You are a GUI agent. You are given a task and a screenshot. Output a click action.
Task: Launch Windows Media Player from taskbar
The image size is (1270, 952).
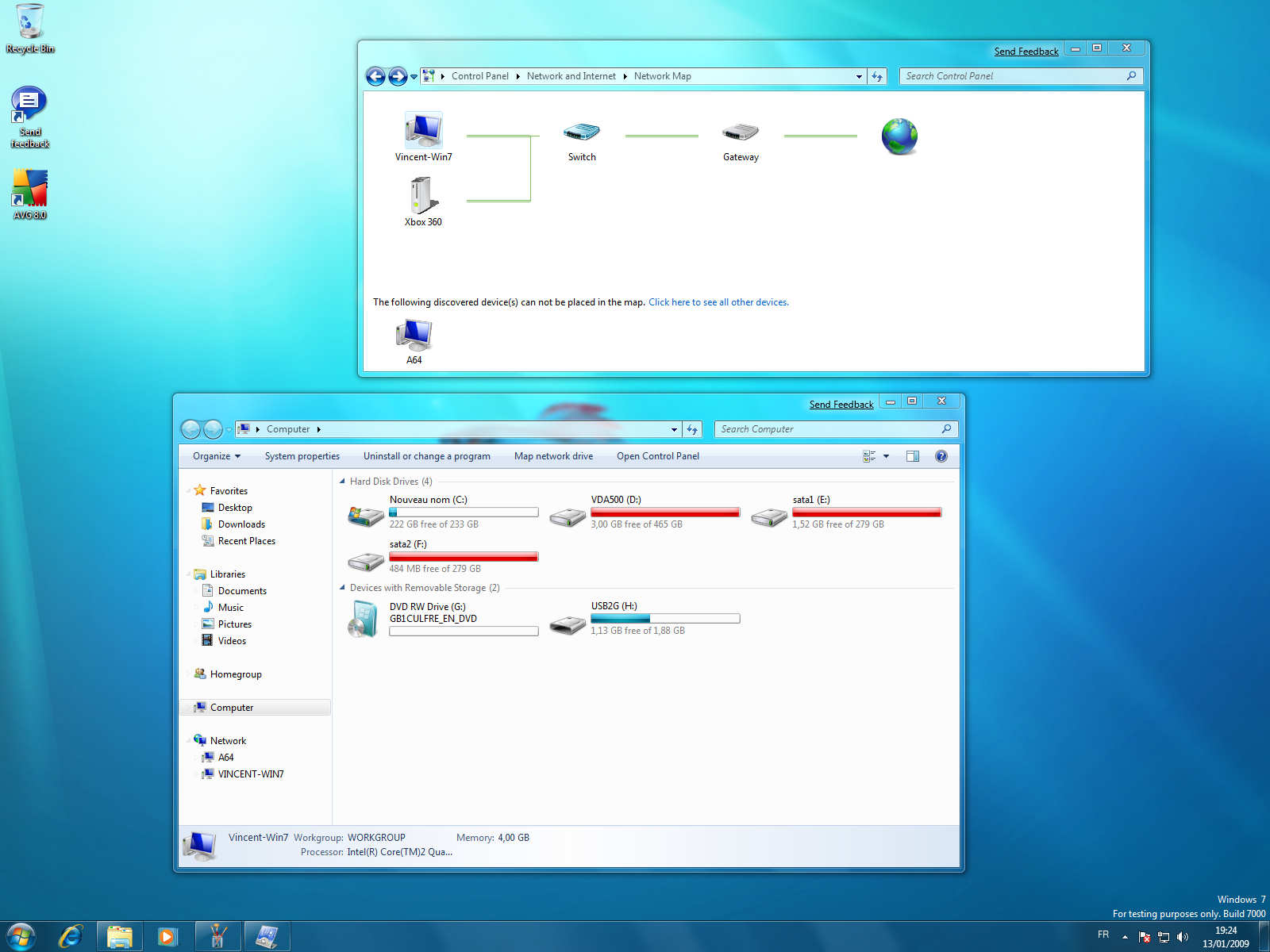point(168,937)
